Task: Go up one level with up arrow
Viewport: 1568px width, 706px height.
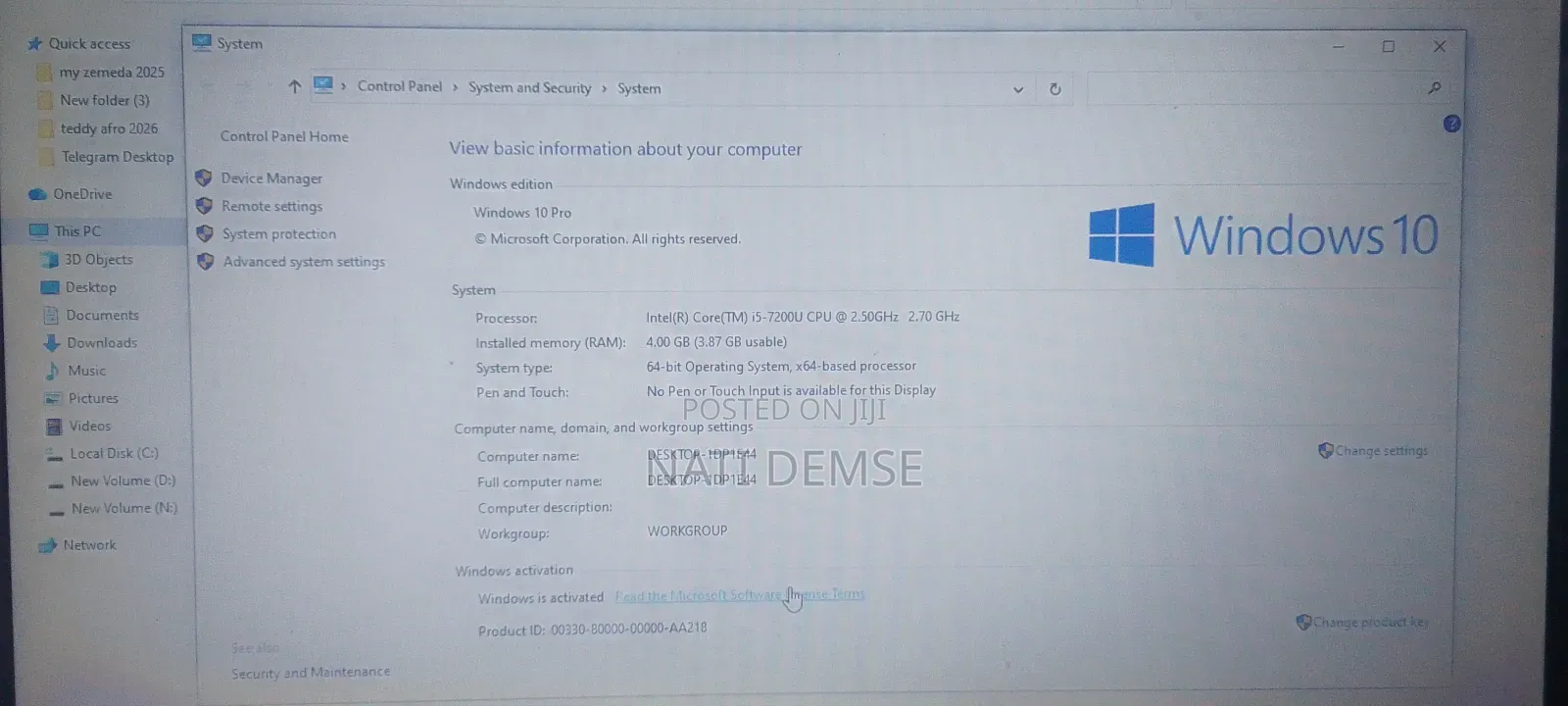Action: click(294, 86)
